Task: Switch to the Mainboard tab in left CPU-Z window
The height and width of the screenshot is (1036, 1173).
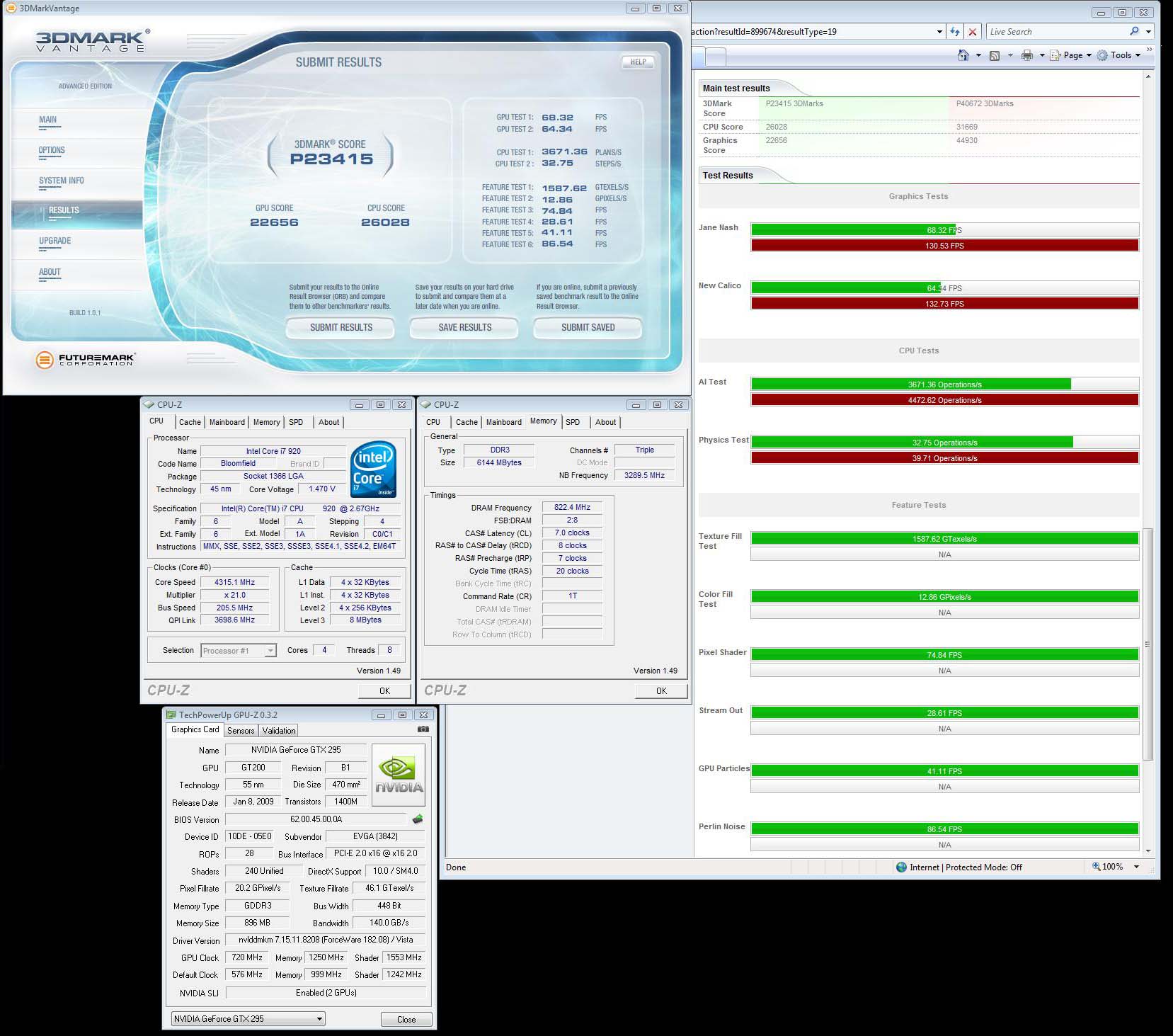Action: [227, 422]
